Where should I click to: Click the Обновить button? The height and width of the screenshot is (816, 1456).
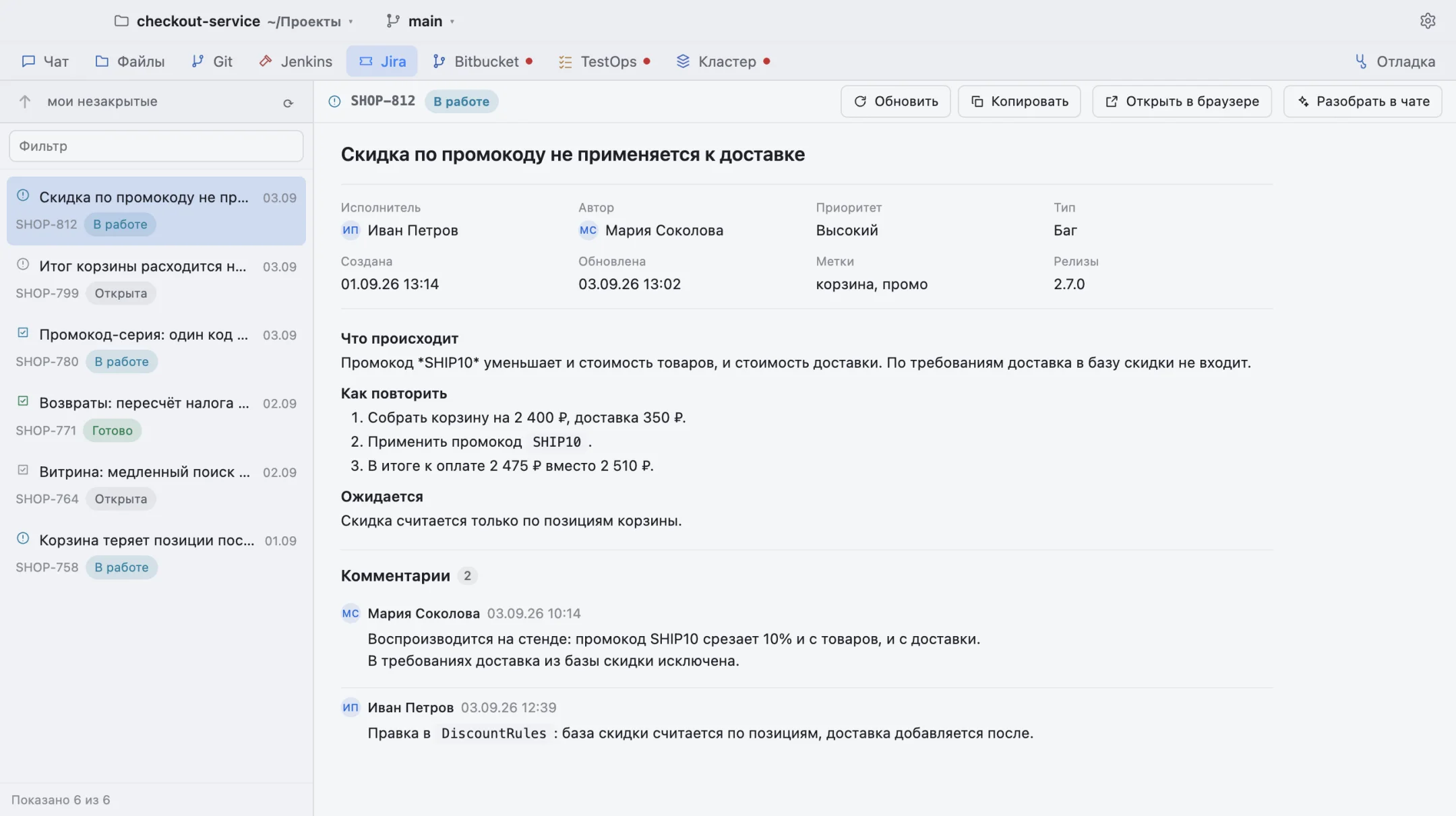click(896, 101)
